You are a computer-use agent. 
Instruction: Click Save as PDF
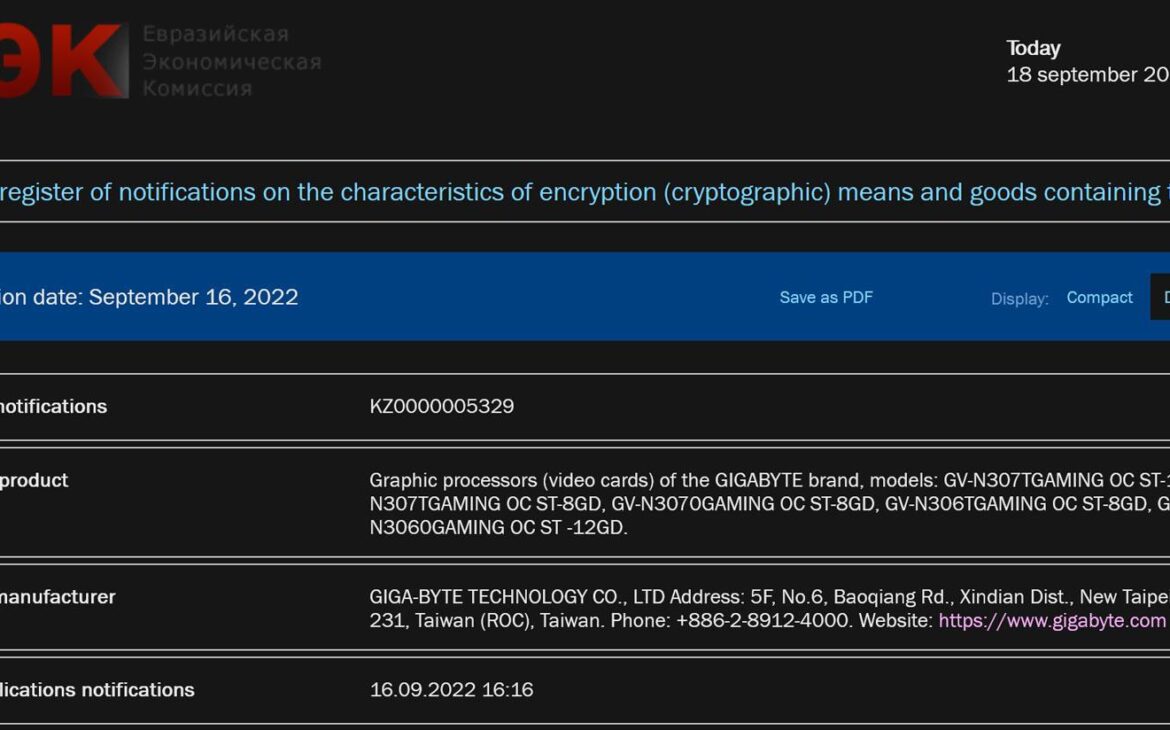826,297
